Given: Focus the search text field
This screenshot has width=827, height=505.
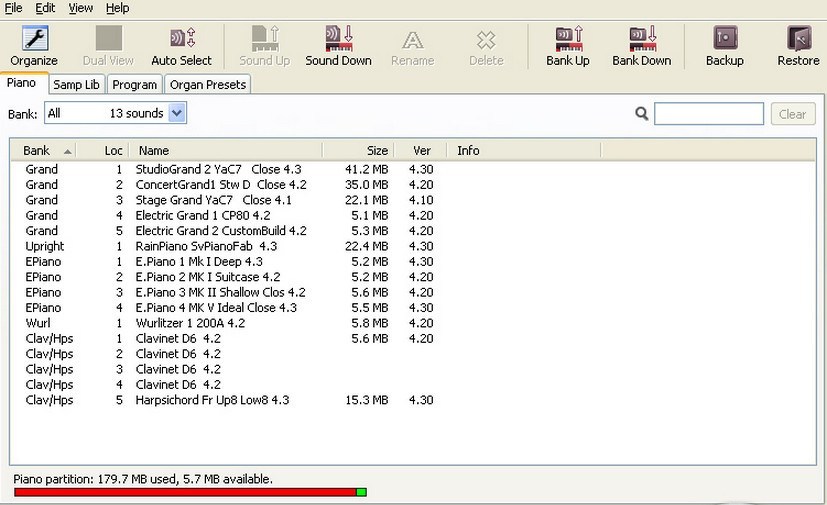Looking at the screenshot, I should [x=709, y=113].
